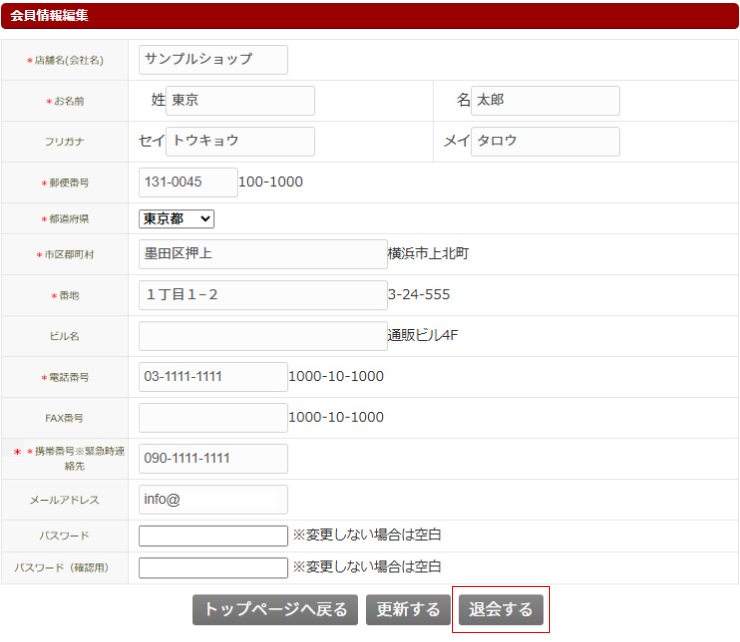
Task: Click the empty FAX番号 input field
Action: 213,418
